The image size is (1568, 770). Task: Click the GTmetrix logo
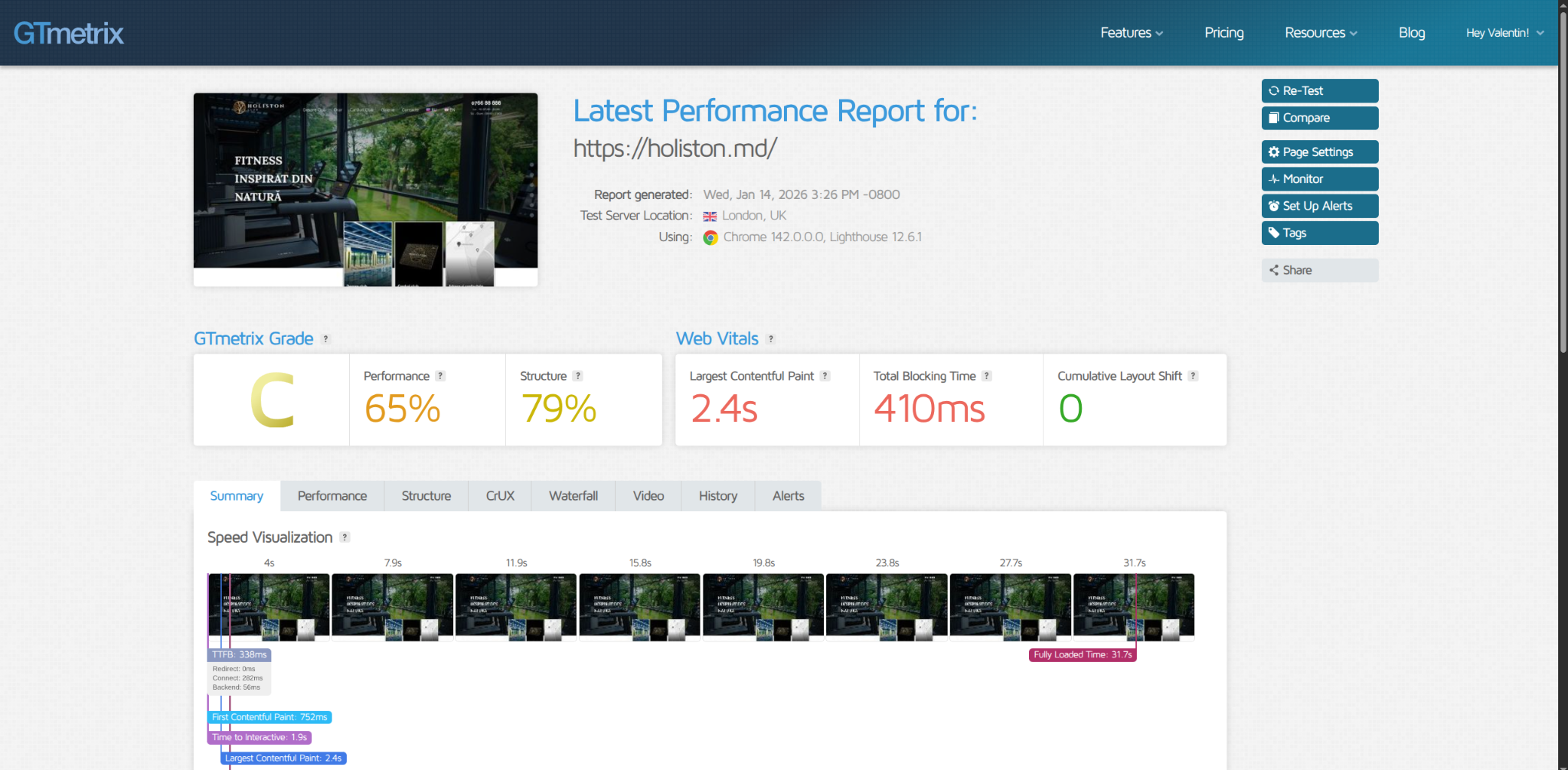coord(68,33)
